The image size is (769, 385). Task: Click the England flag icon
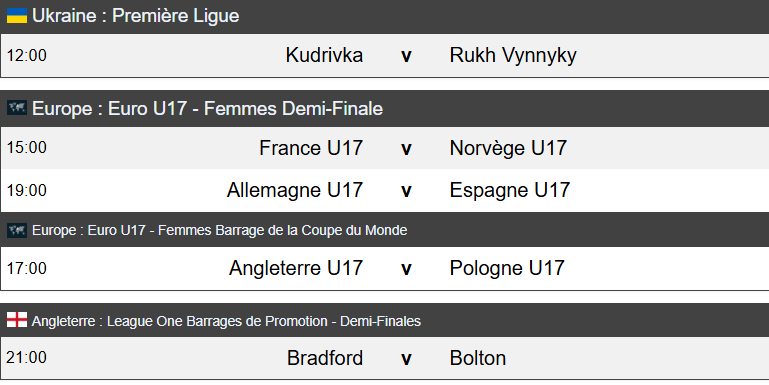pos(17,320)
